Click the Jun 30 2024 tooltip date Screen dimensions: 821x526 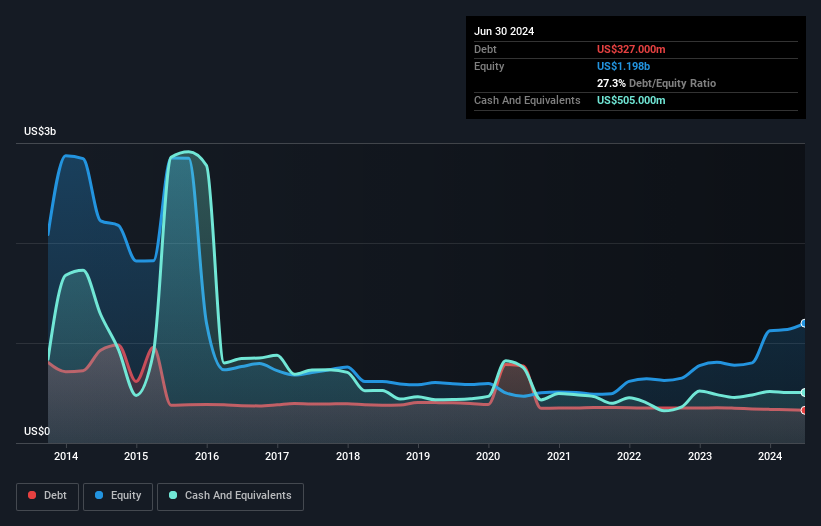pyautogui.click(x=504, y=31)
